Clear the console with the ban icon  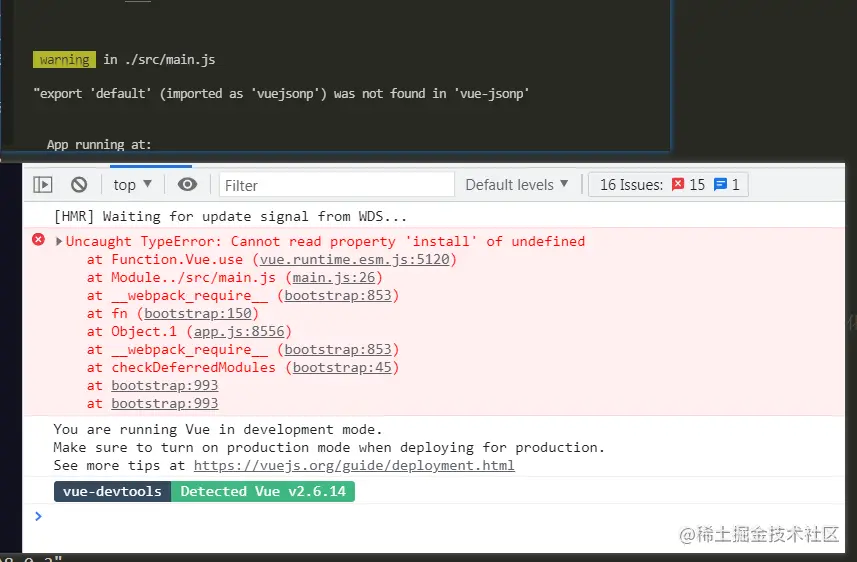click(x=79, y=185)
